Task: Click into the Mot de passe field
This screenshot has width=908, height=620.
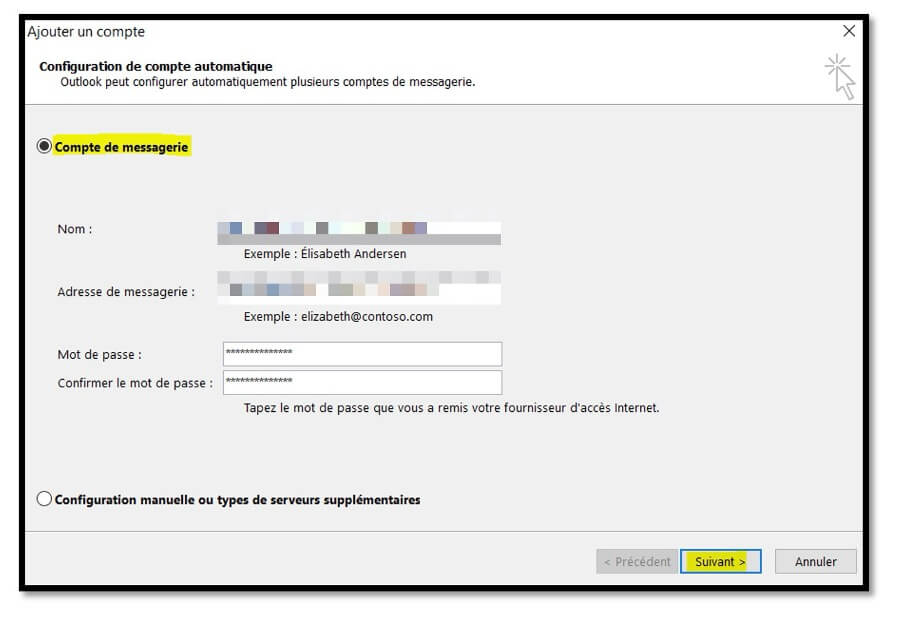Action: (x=361, y=354)
